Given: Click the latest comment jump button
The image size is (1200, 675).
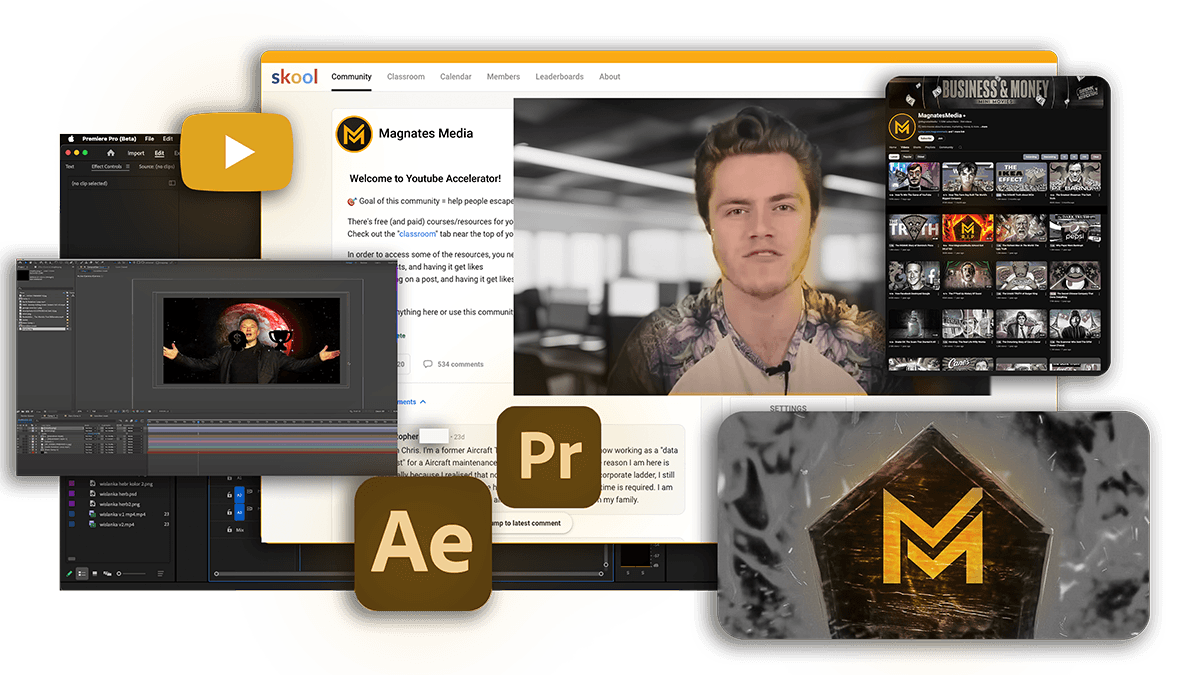Looking at the screenshot, I should click(528, 522).
